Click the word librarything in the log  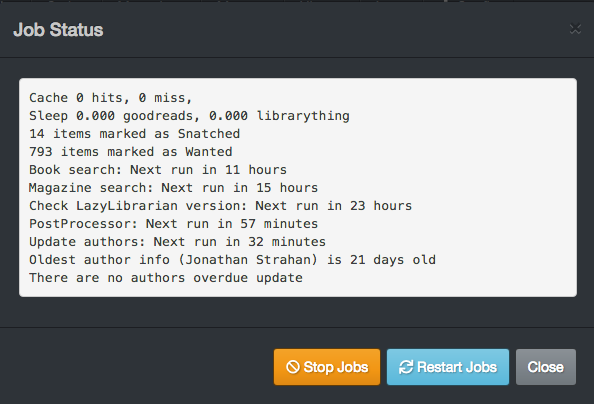coord(303,116)
